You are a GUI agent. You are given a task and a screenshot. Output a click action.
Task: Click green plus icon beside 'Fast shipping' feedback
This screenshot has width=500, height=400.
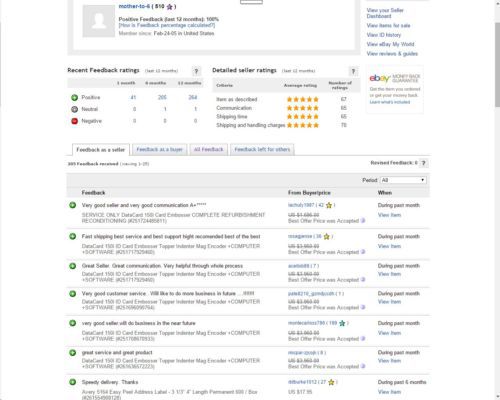(x=73, y=236)
